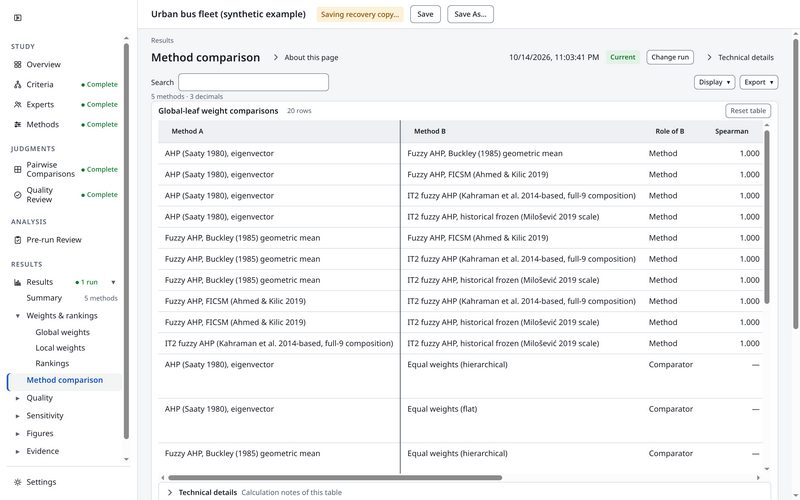The width and height of the screenshot is (800, 500).
Task: Reset the comparison table
Action: point(747,111)
